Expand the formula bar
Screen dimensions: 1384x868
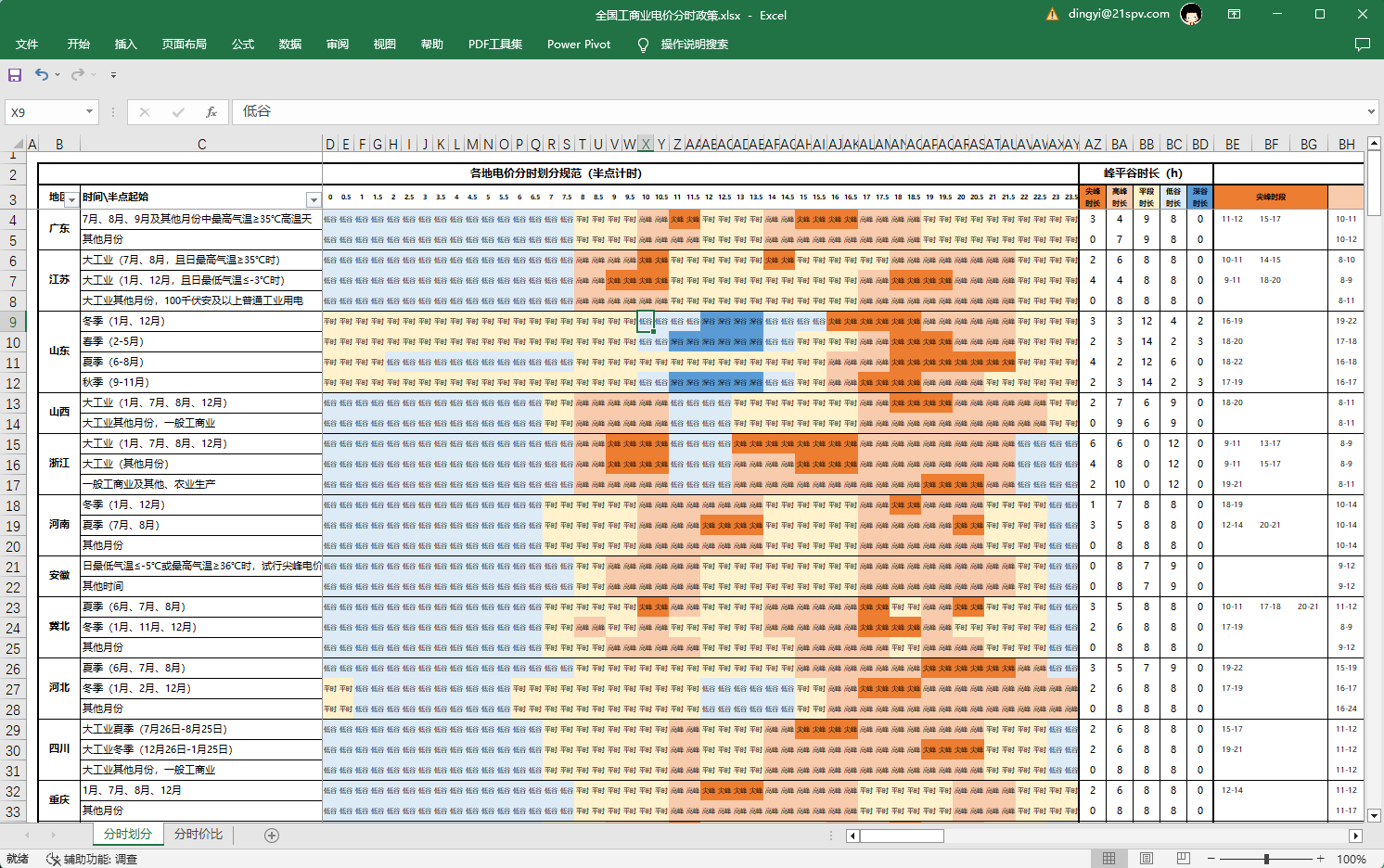pyautogui.click(x=1371, y=112)
